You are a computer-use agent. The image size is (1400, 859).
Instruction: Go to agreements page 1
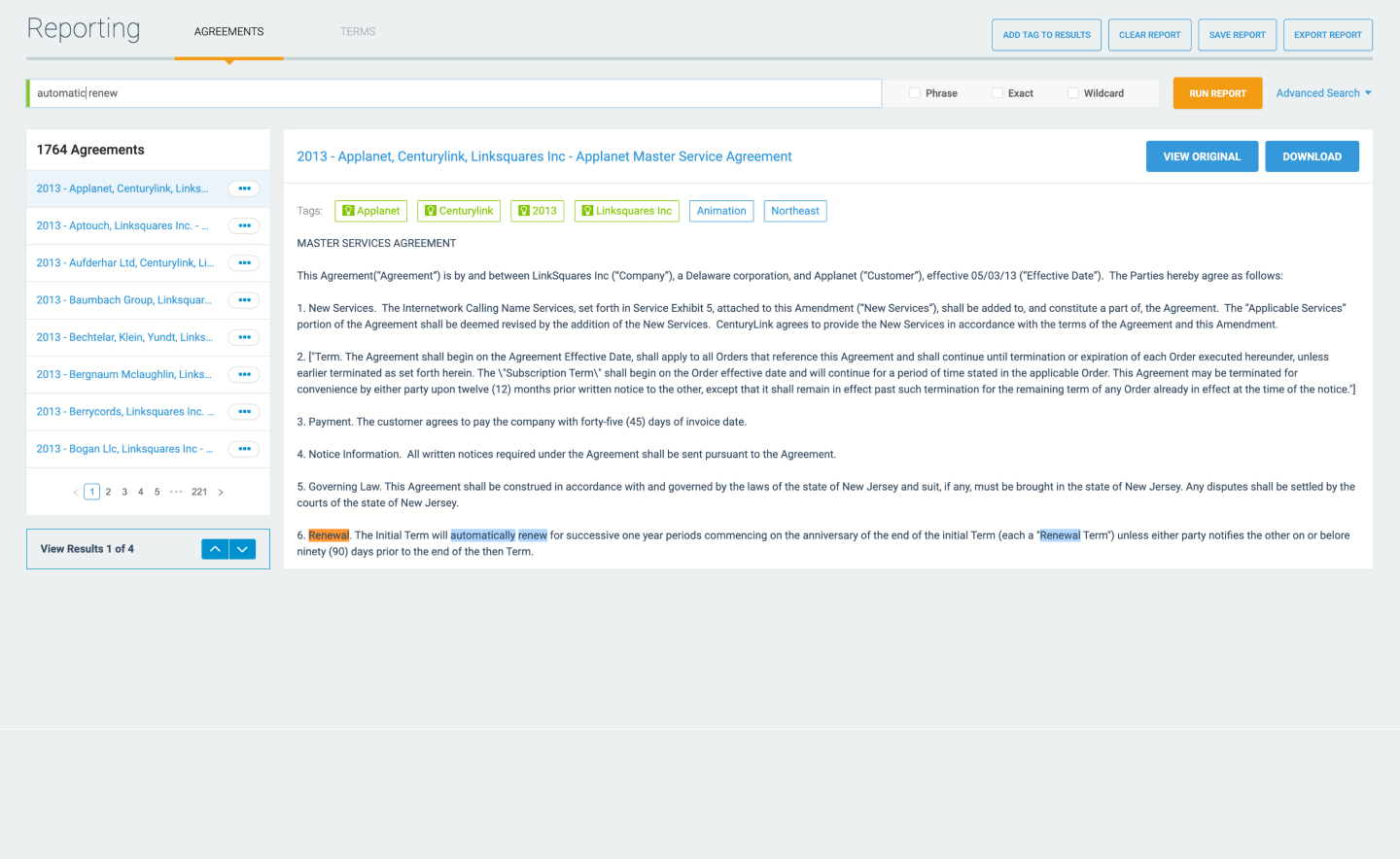click(92, 492)
